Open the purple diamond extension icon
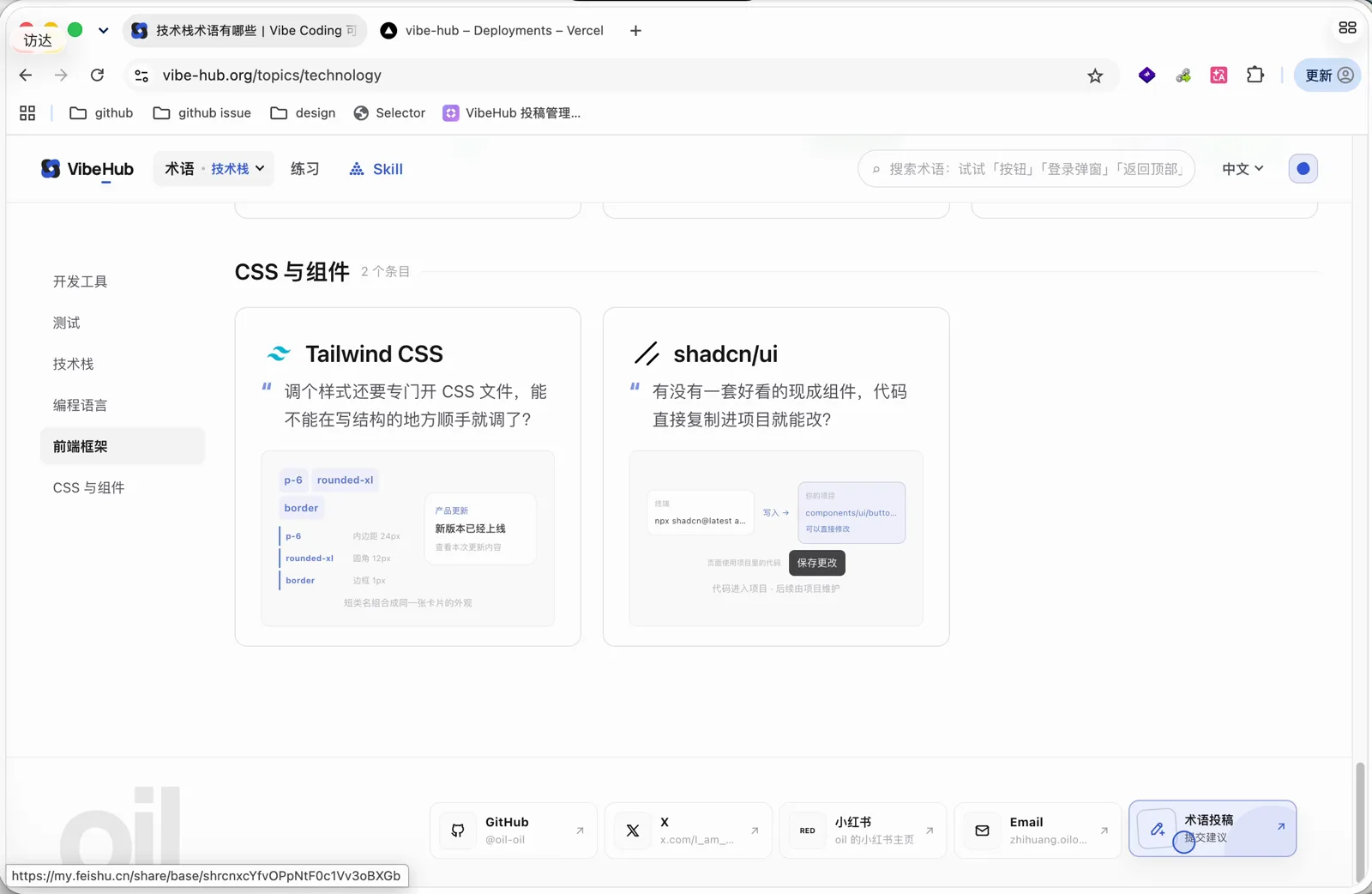 (x=1146, y=76)
